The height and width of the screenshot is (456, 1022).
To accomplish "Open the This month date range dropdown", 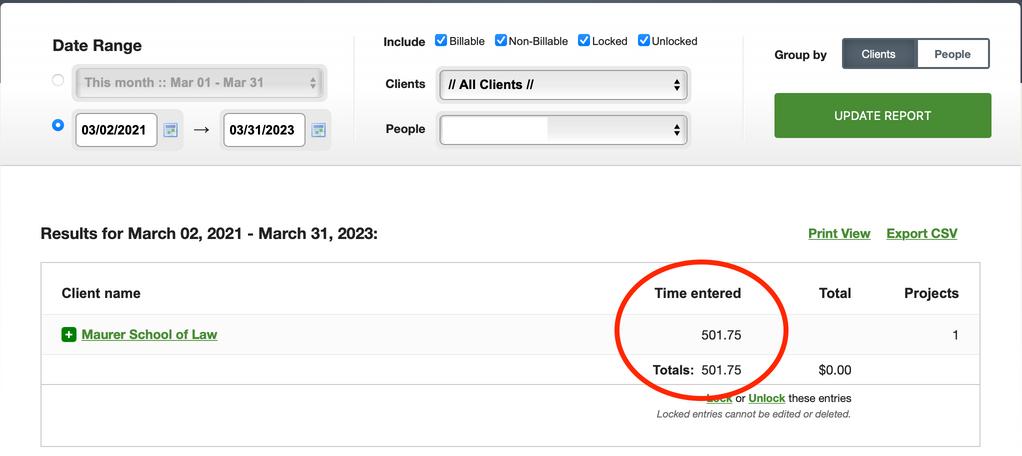I will pos(199,83).
